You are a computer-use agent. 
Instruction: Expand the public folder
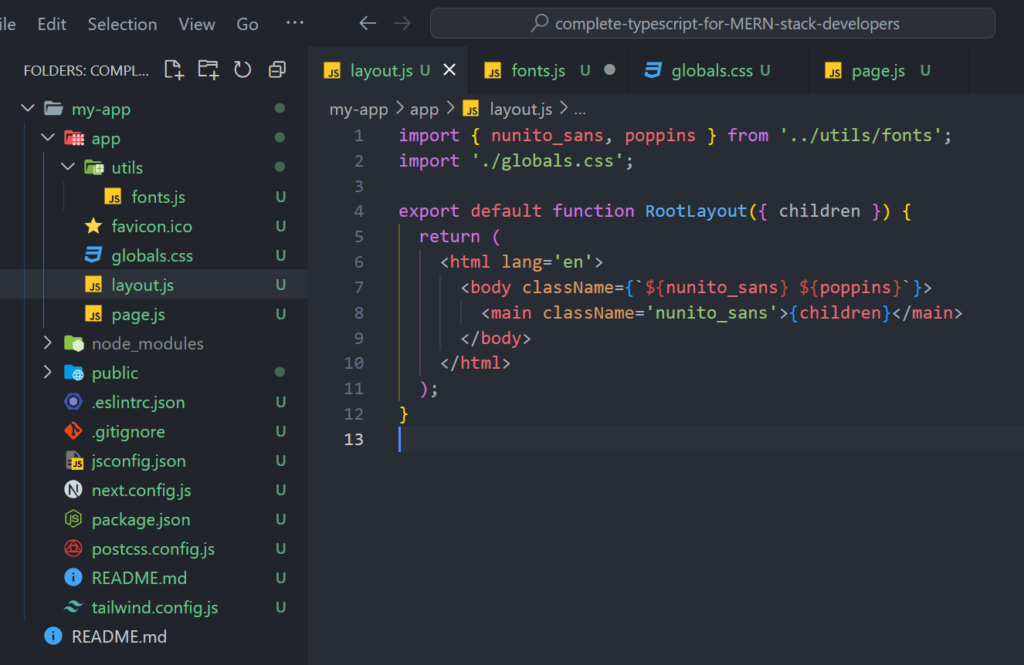(x=47, y=373)
